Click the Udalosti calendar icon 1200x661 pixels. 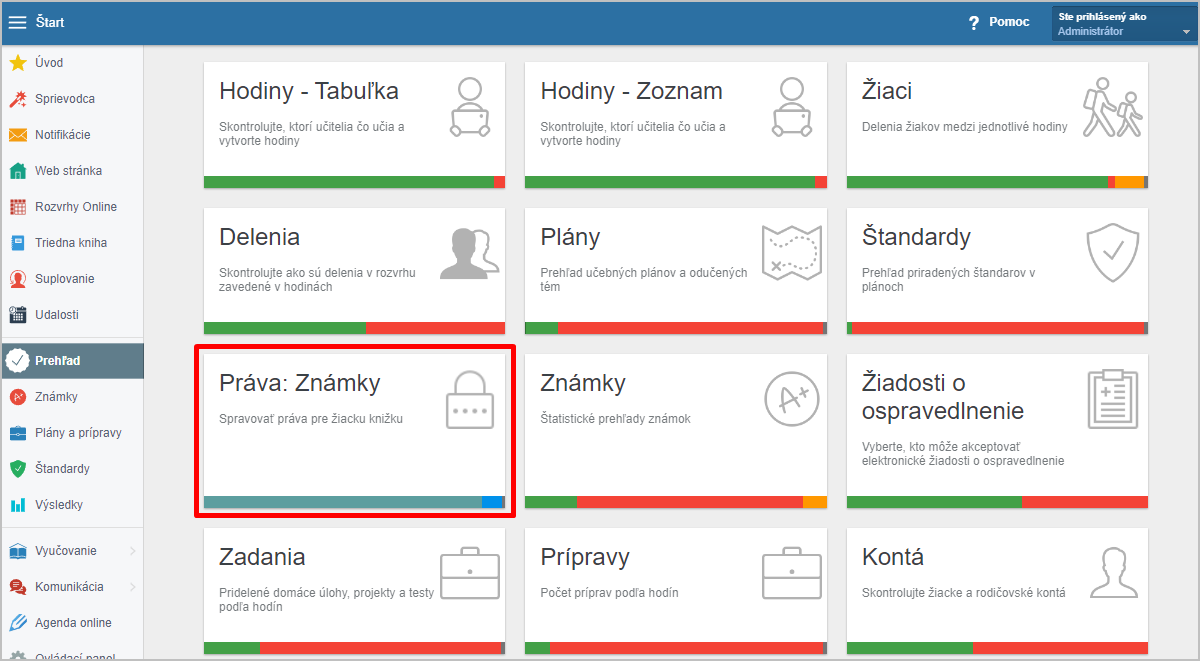click(17, 315)
